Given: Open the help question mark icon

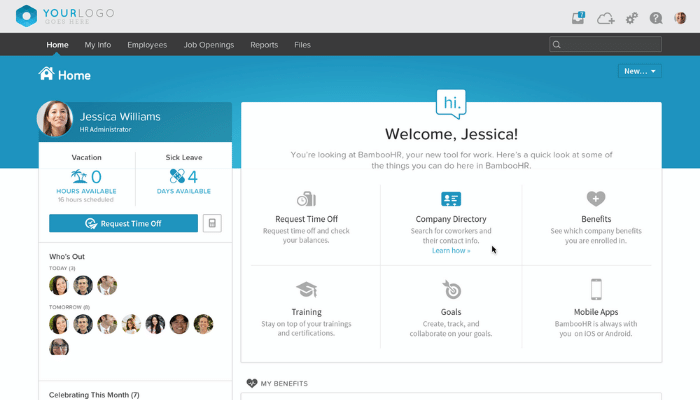Looking at the screenshot, I should pyautogui.click(x=656, y=18).
